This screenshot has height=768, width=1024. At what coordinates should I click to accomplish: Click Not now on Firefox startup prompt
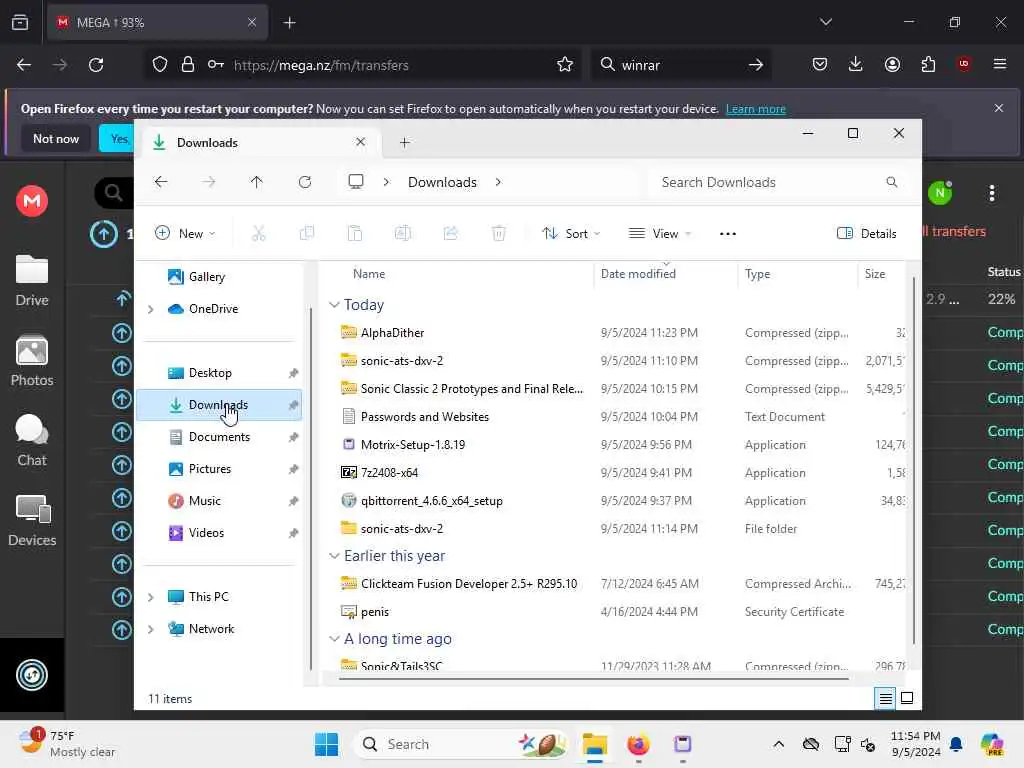click(x=56, y=138)
